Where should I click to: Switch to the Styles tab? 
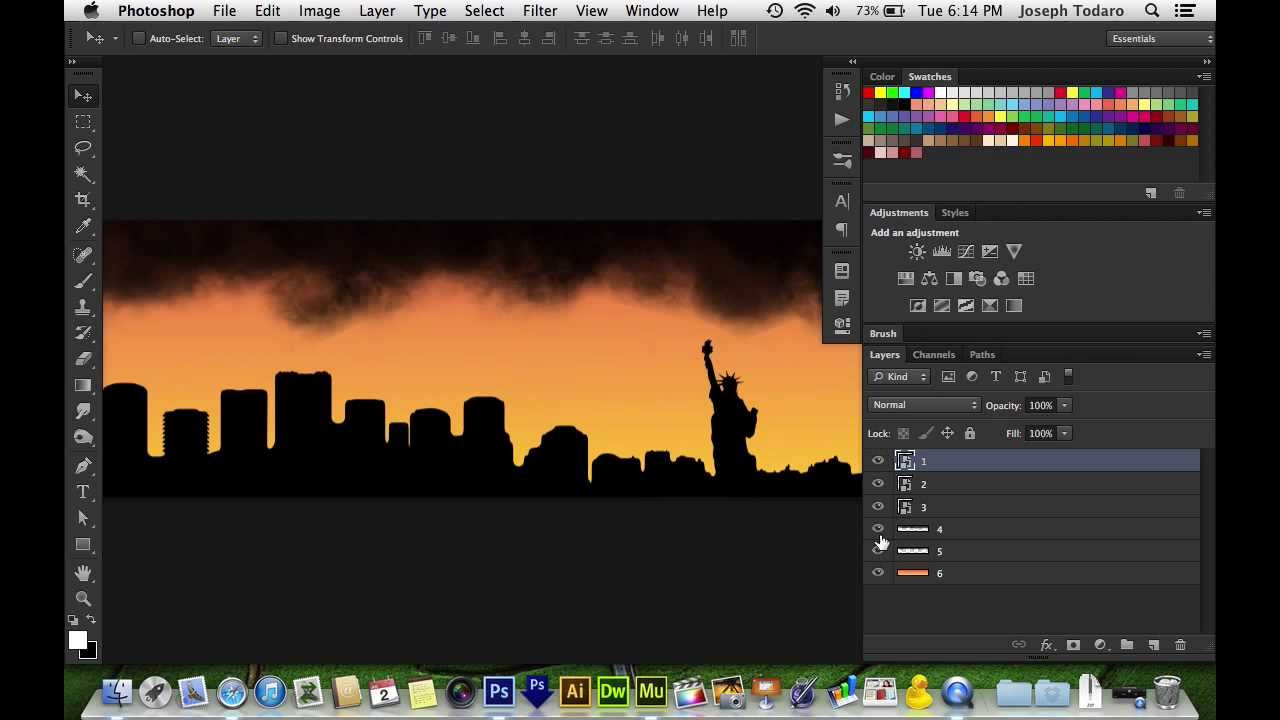(x=955, y=213)
